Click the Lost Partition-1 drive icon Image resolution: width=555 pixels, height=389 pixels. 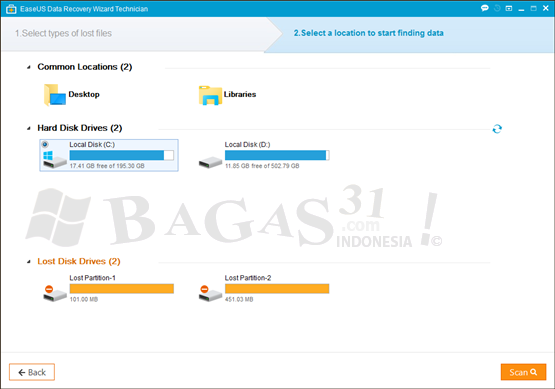55,293
